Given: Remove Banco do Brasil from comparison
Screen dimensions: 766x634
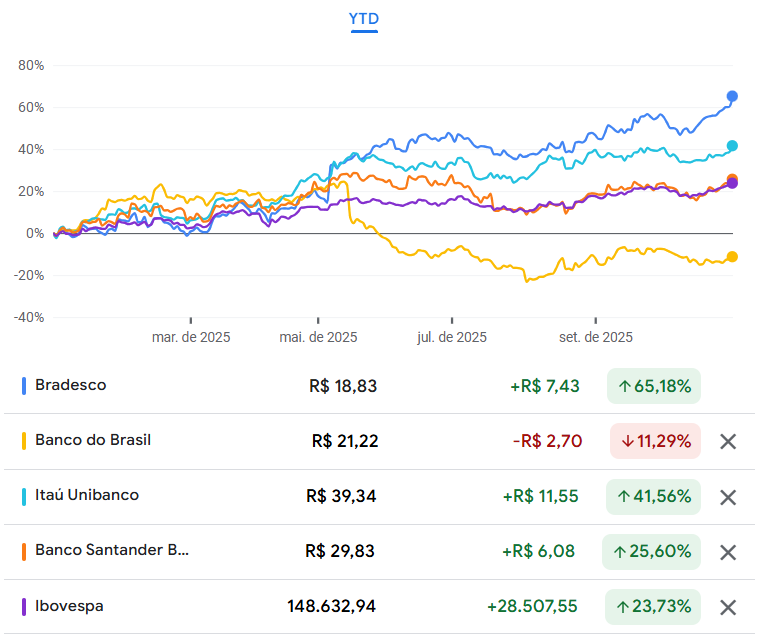Looking at the screenshot, I should coord(728,442).
